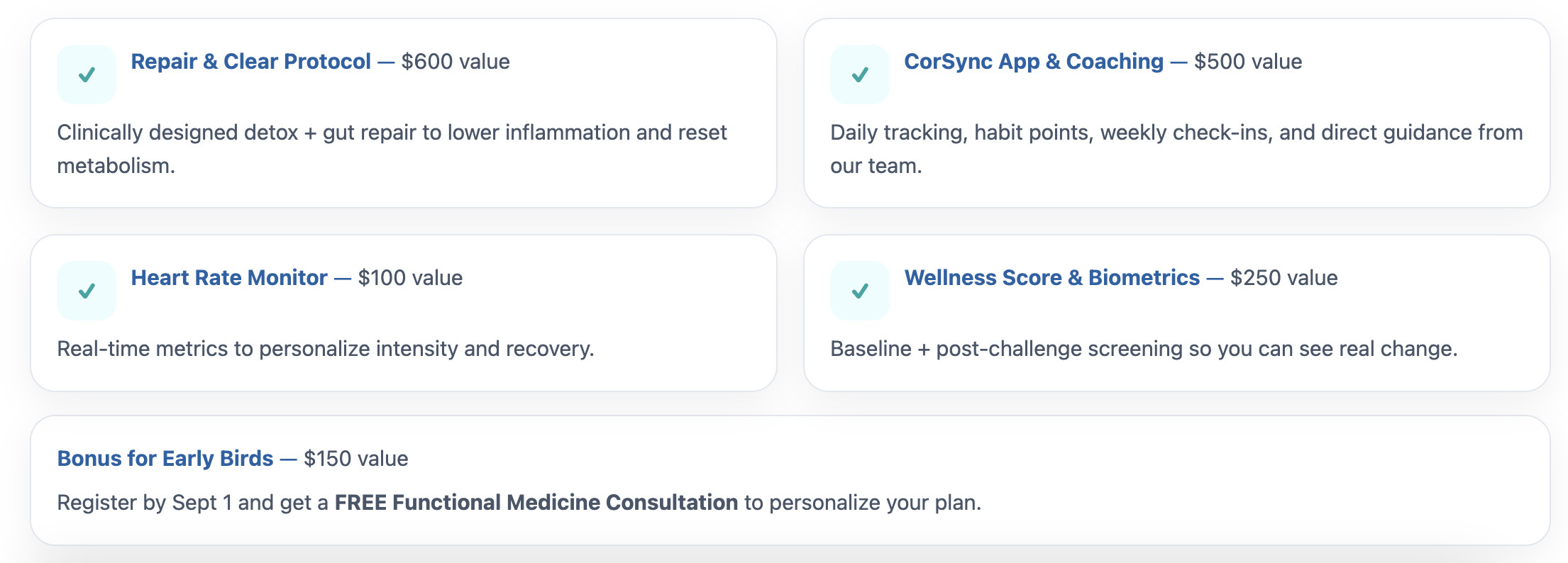The width and height of the screenshot is (1568, 563).
Task: Click the checkmark icon beside Repair & Clear Protocol
Action: click(x=87, y=74)
